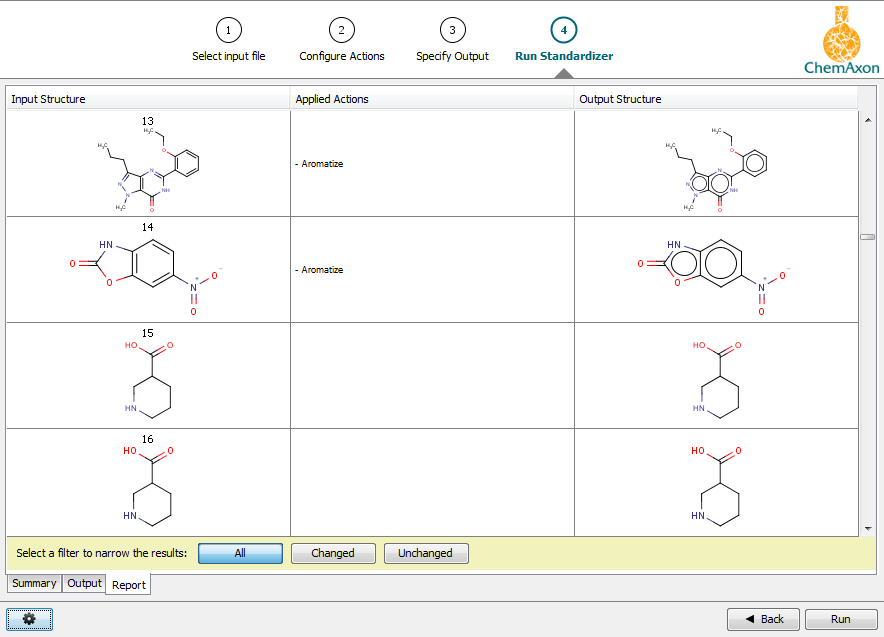The width and height of the screenshot is (884, 637).
Task: Click the step 2 Configure Actions circle
Action: pos(341,30)
